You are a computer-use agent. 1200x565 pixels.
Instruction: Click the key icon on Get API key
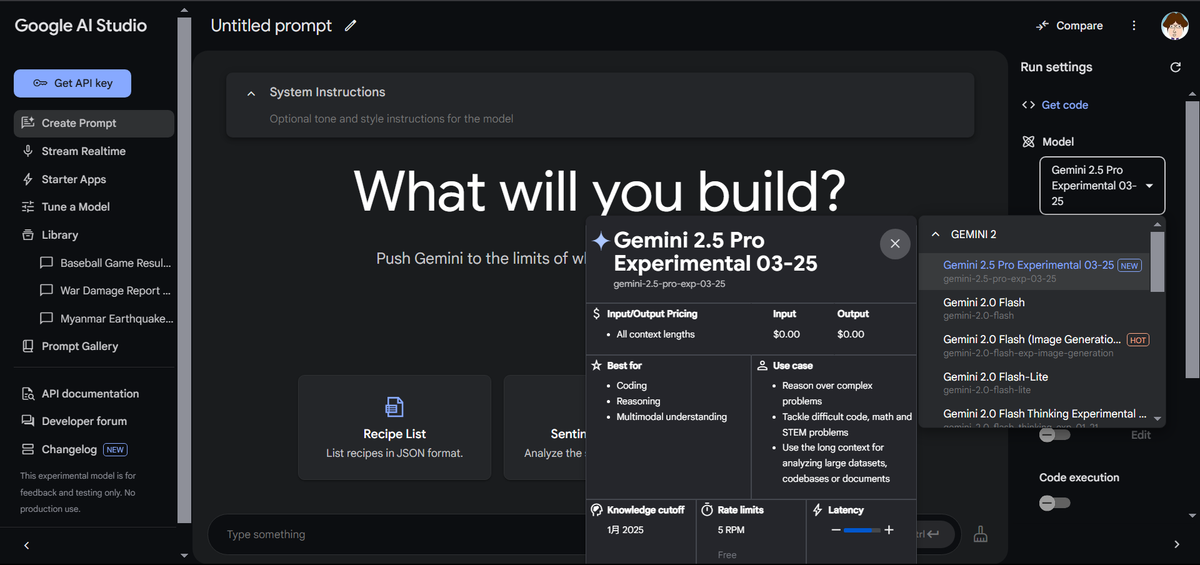pos(40,83)
